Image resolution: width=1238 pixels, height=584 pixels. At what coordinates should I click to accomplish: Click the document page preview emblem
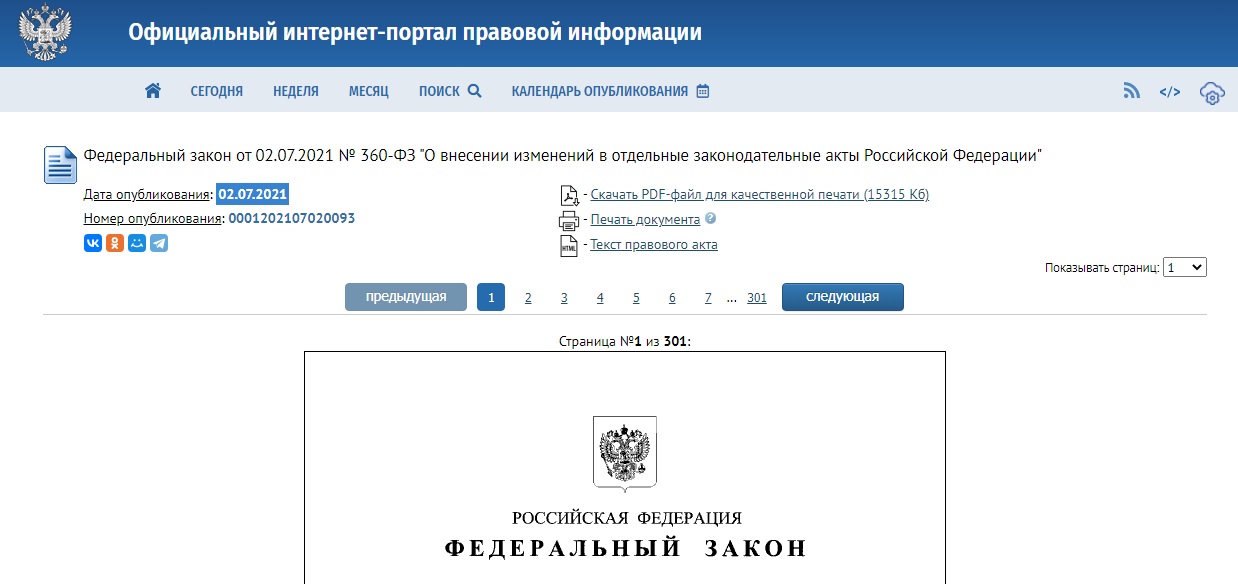[624, 453]
